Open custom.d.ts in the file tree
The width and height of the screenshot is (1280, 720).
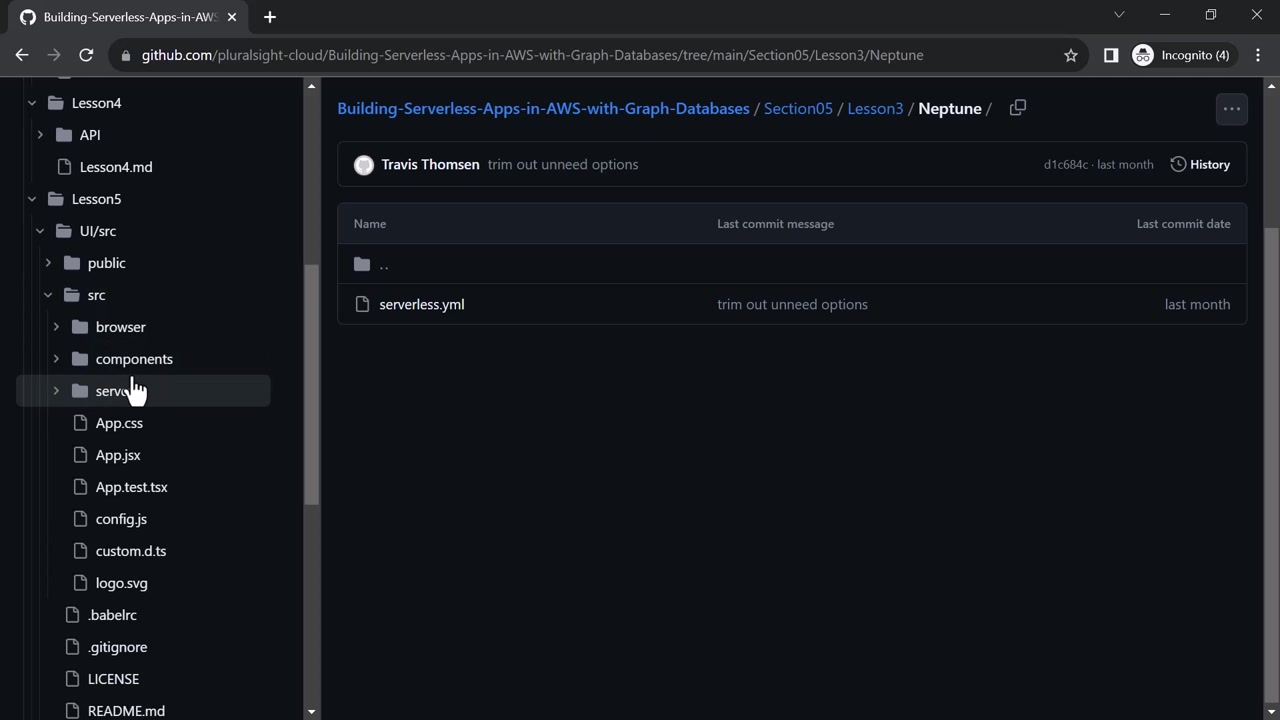coord(131,551)
